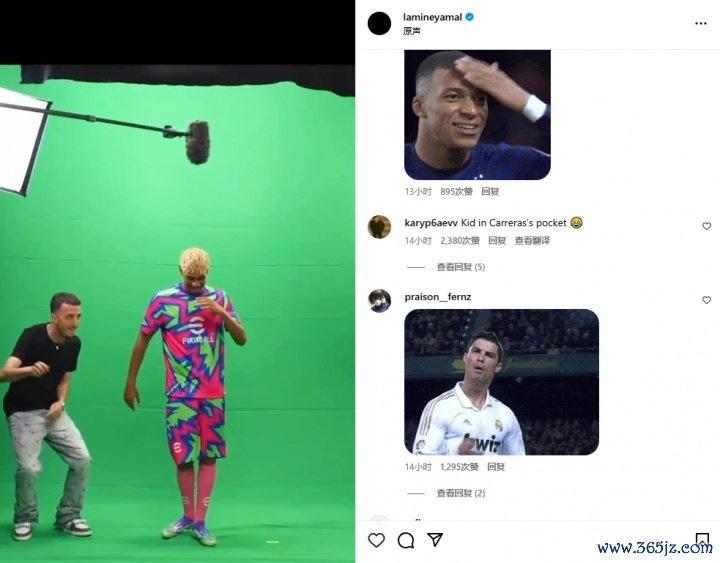Expand 查看回复 (2) replies
The height and width of the screenshot is (563, 720).
[461, 493]
